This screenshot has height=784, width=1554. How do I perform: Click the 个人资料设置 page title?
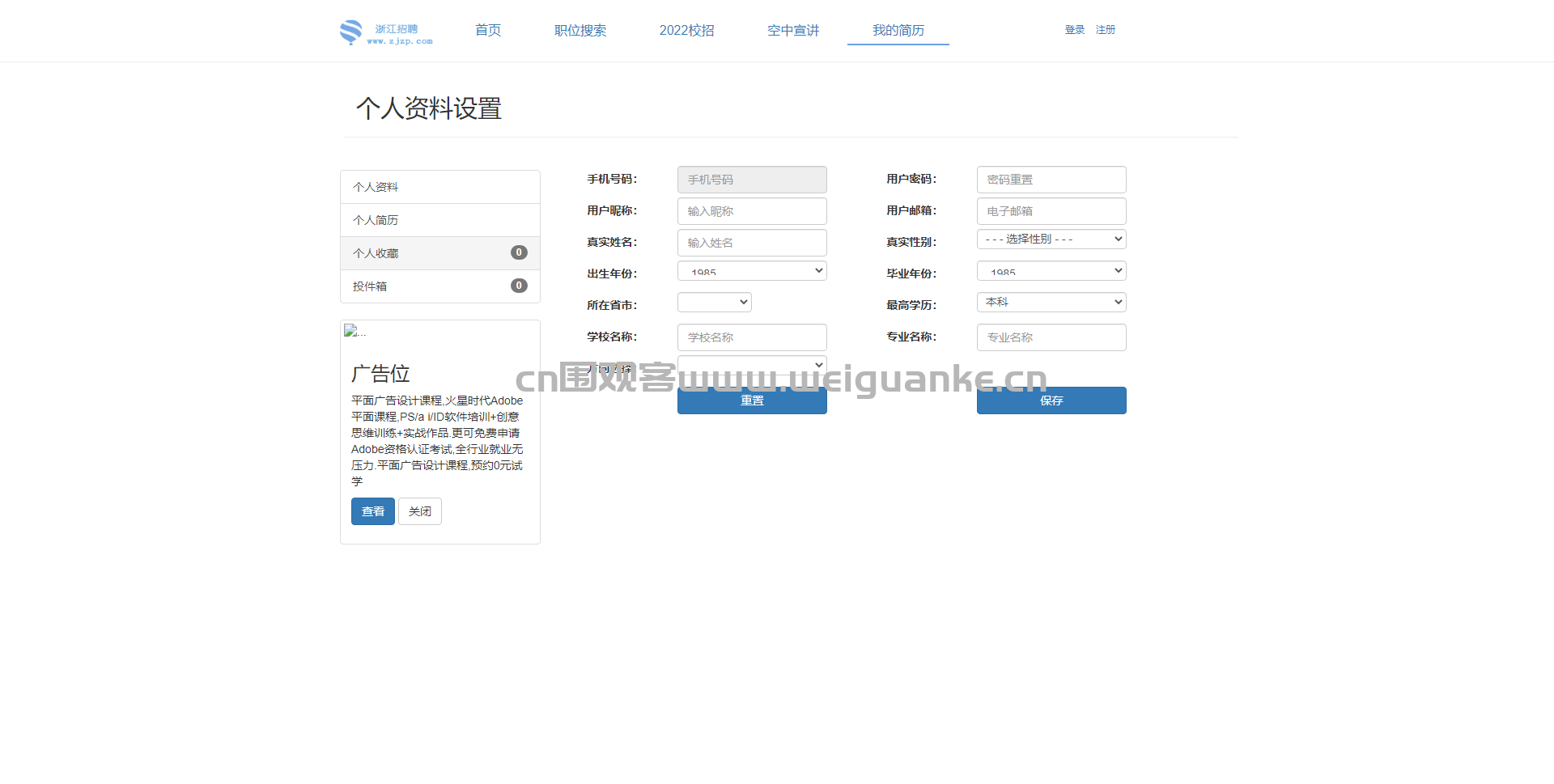click(429, 108)
